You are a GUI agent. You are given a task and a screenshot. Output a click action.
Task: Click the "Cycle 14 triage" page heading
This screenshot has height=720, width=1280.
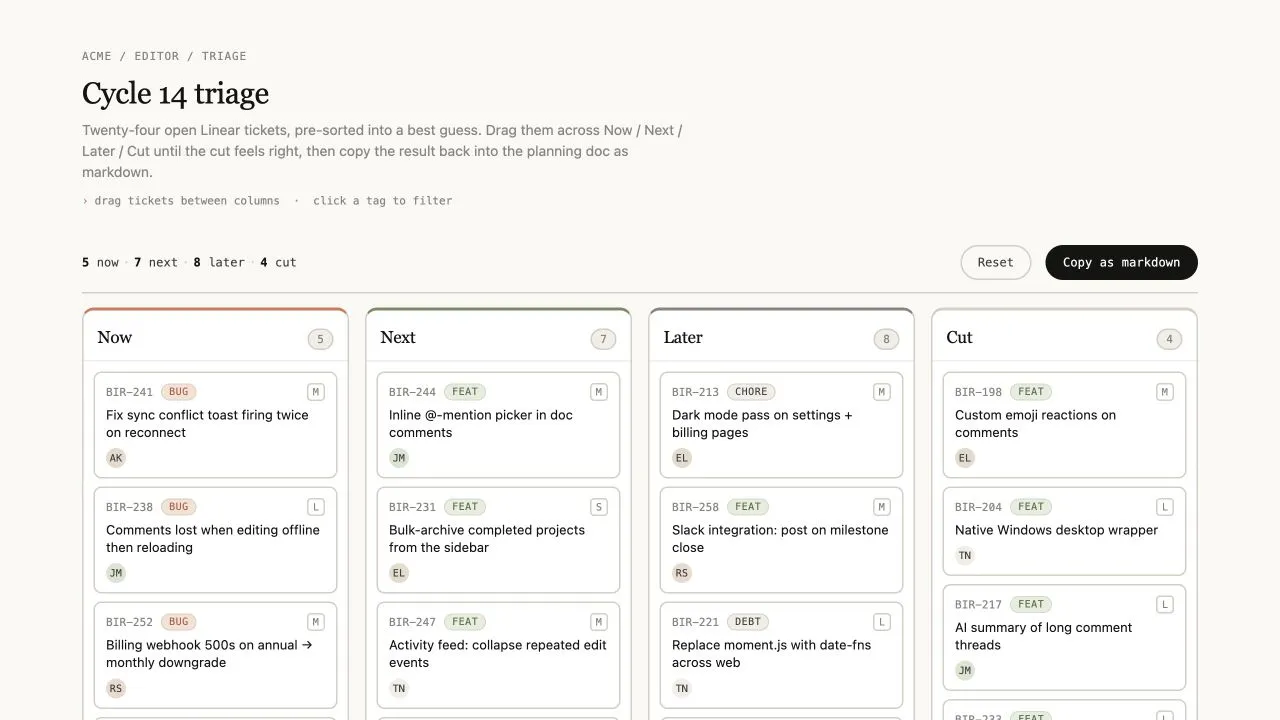(x=175, y=94)
